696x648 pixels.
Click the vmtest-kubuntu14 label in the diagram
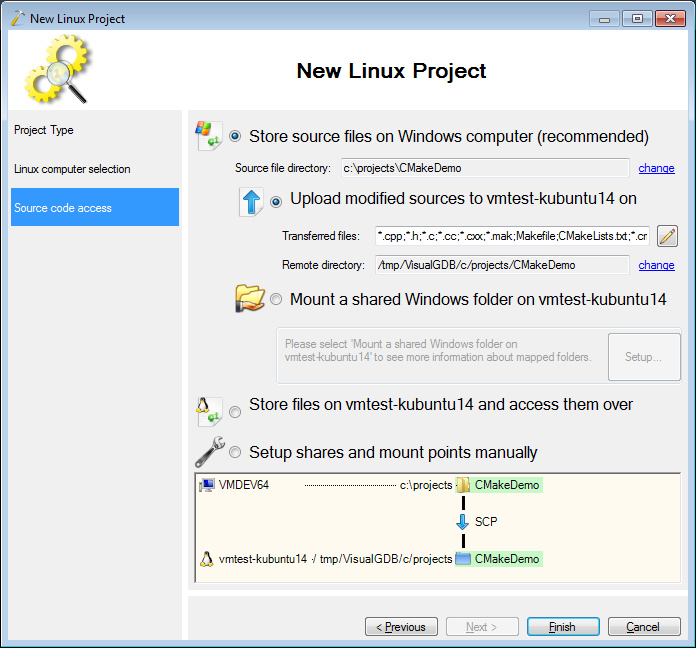pos(263,559)
